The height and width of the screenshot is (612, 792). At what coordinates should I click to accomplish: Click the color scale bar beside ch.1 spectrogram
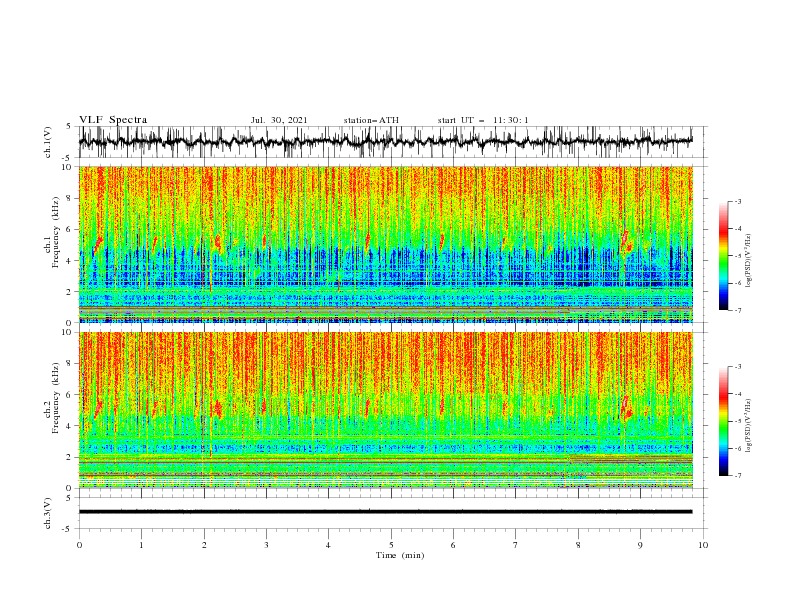(723, 255)
